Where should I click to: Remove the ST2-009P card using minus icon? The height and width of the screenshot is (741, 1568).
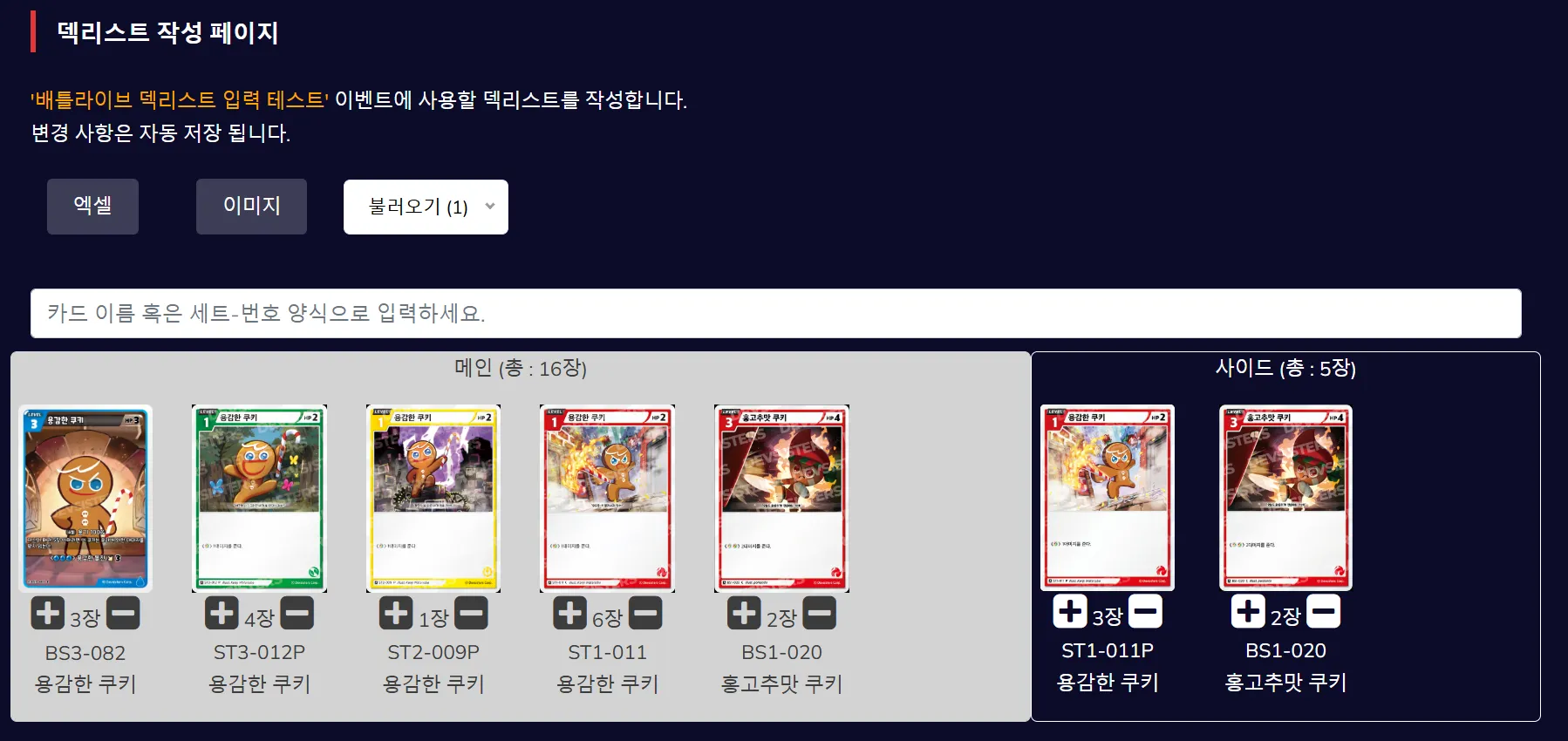(471, 613)
